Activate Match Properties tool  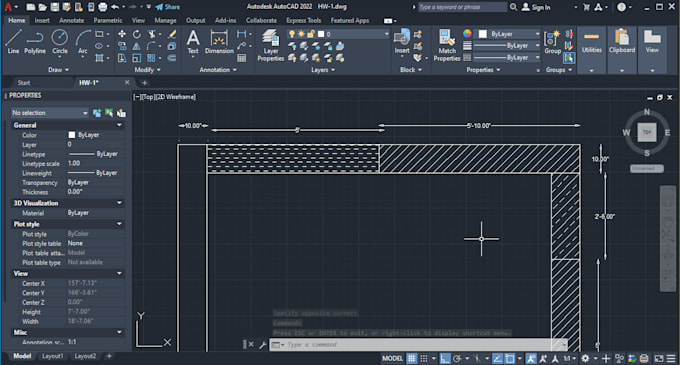(447, 46)
